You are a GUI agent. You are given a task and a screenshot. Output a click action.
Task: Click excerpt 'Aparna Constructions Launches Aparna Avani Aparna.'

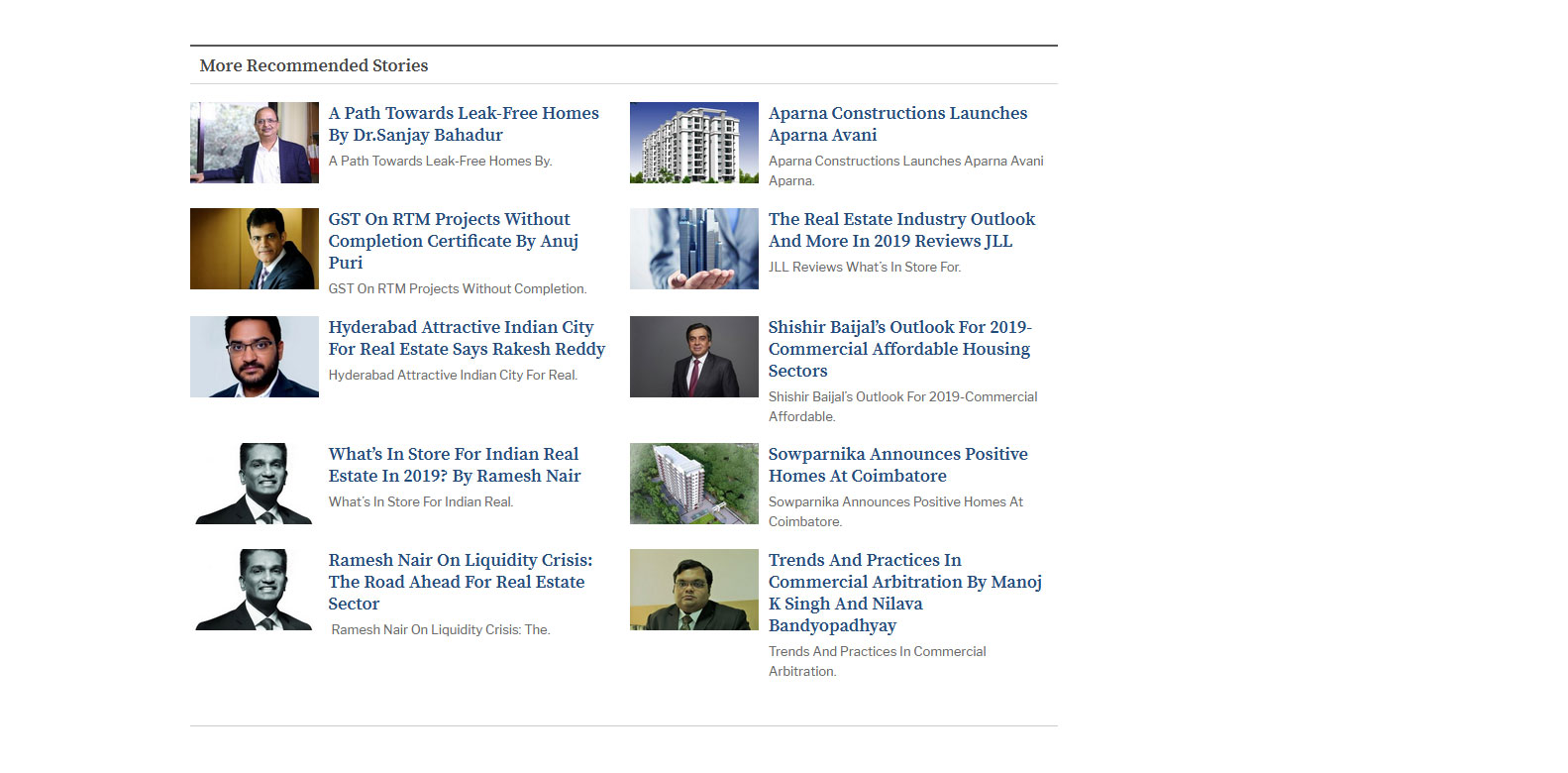(x=905, y=170)
